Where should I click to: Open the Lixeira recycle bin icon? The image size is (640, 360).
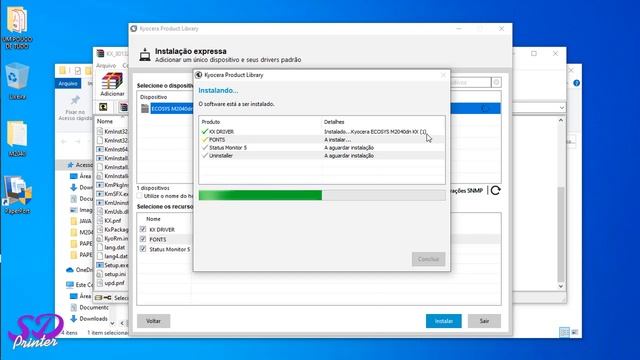tap(17, 81)
